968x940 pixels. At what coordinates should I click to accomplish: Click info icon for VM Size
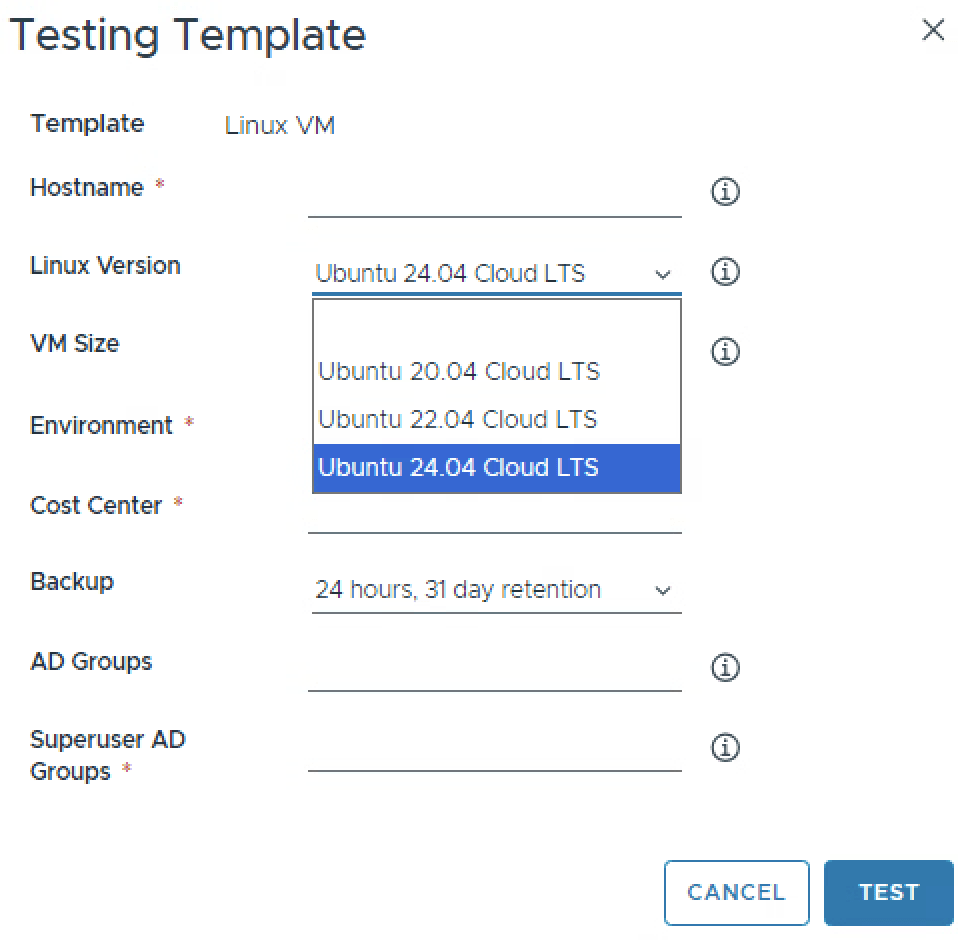click(x=725, y=351)
